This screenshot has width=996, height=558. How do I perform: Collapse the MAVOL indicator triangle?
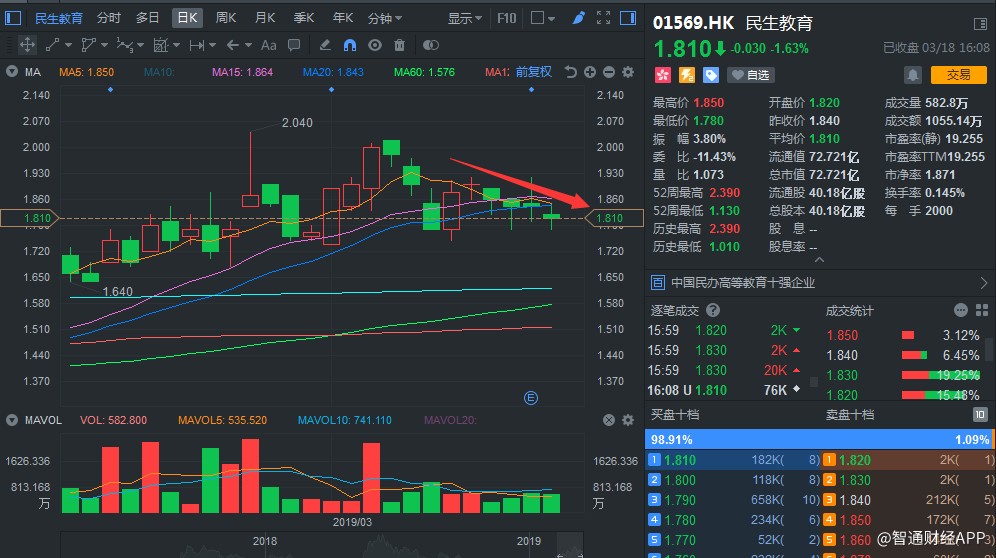[x=11, y=420]
